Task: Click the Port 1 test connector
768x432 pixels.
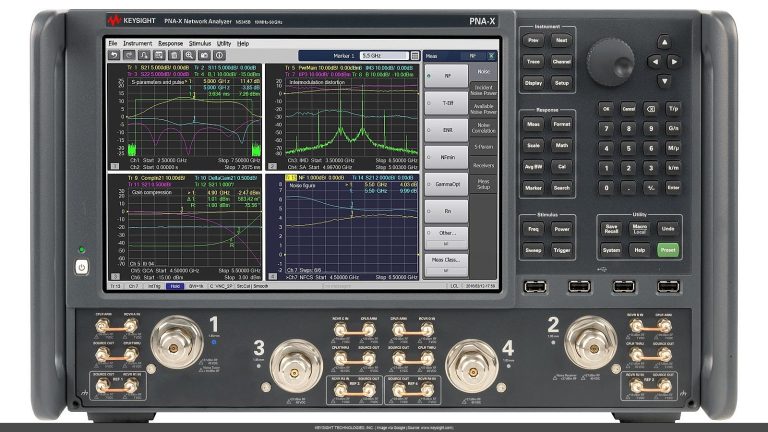Action: coord(177,342)
